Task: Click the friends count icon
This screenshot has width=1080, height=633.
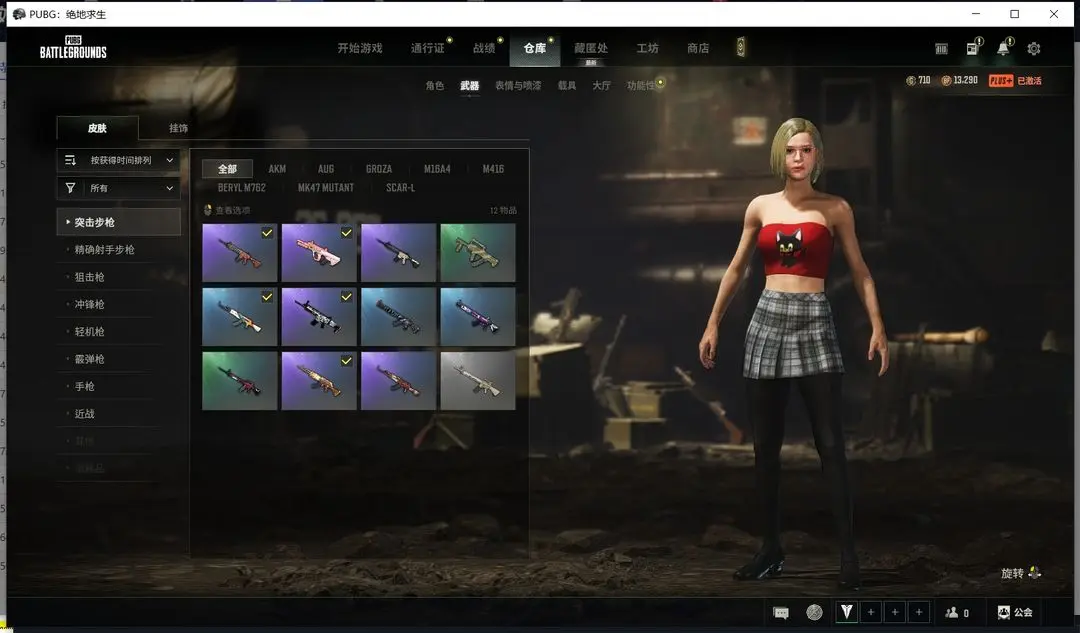Action: click(957, 612)
